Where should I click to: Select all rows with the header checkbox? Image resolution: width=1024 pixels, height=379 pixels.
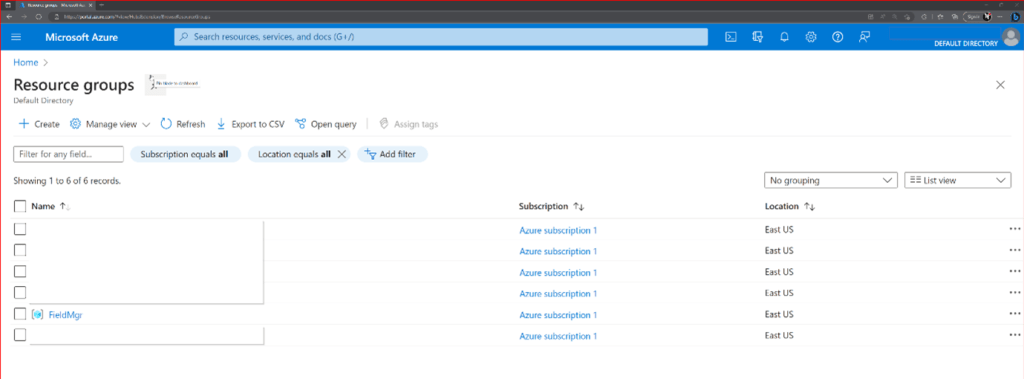click(20, 206)
